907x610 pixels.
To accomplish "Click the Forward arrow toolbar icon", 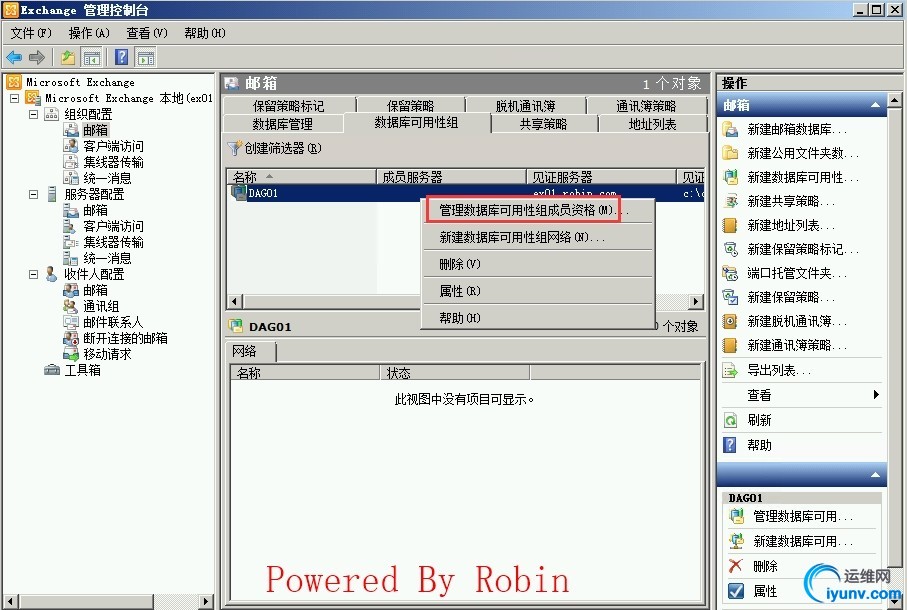I will point(36,57).
